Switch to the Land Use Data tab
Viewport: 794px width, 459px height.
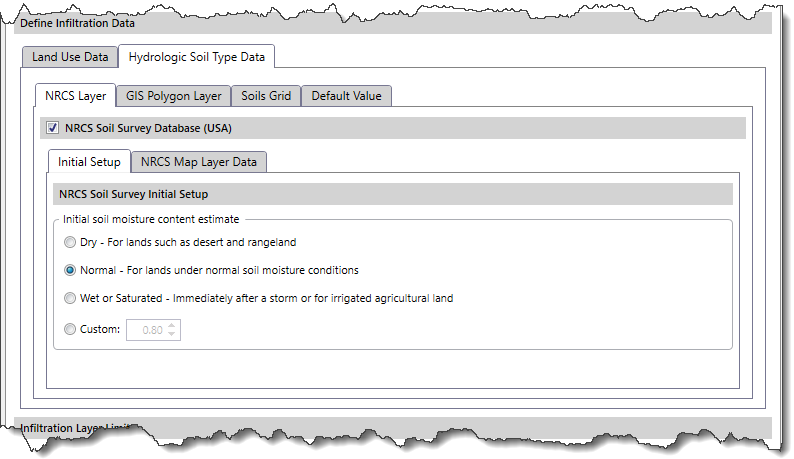click(70, 57)
